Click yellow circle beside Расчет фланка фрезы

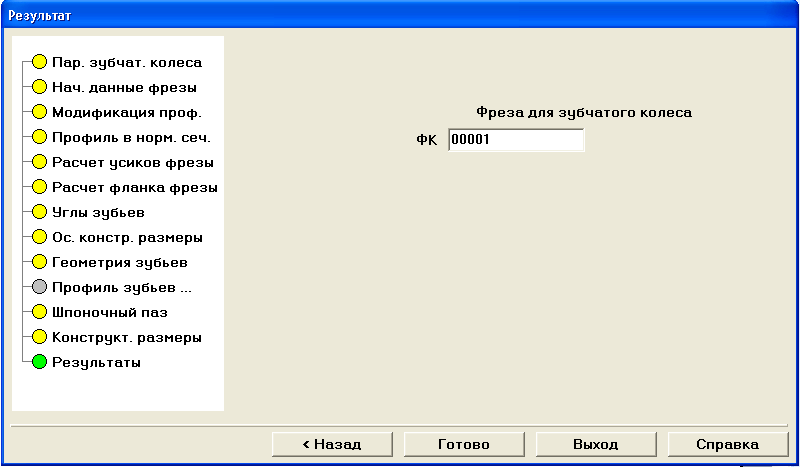point(39,187)
